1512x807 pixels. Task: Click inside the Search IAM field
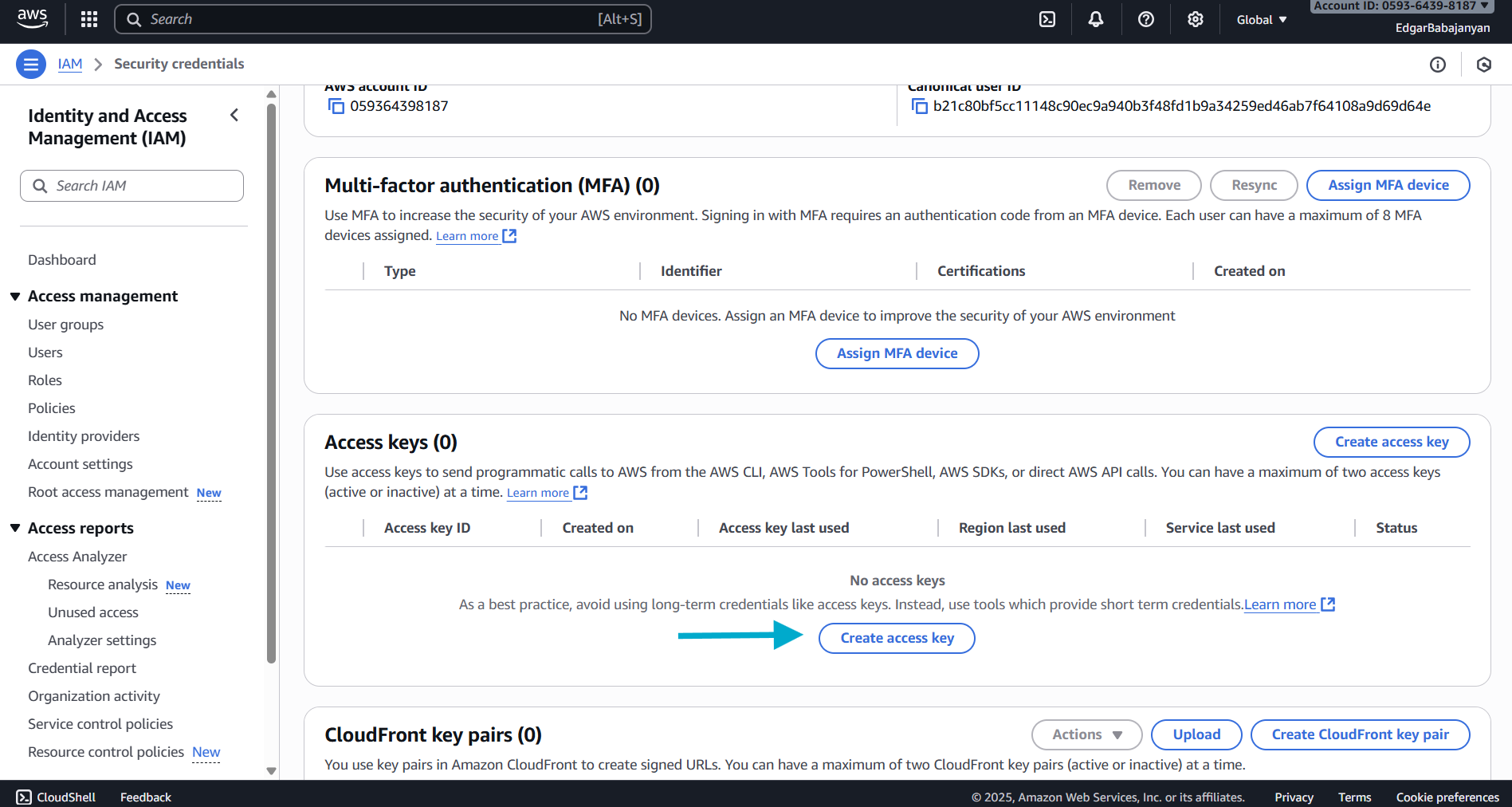[x=132, y=185]
